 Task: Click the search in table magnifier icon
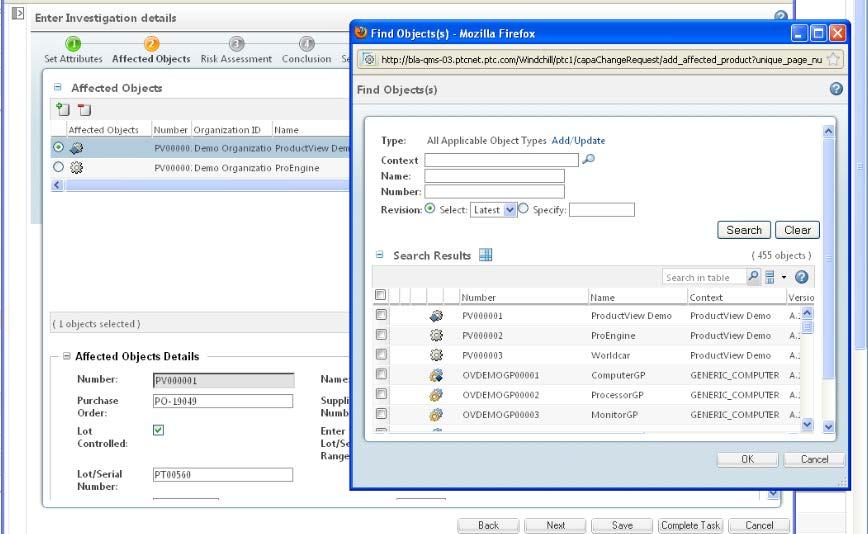(x=753, y=277)
